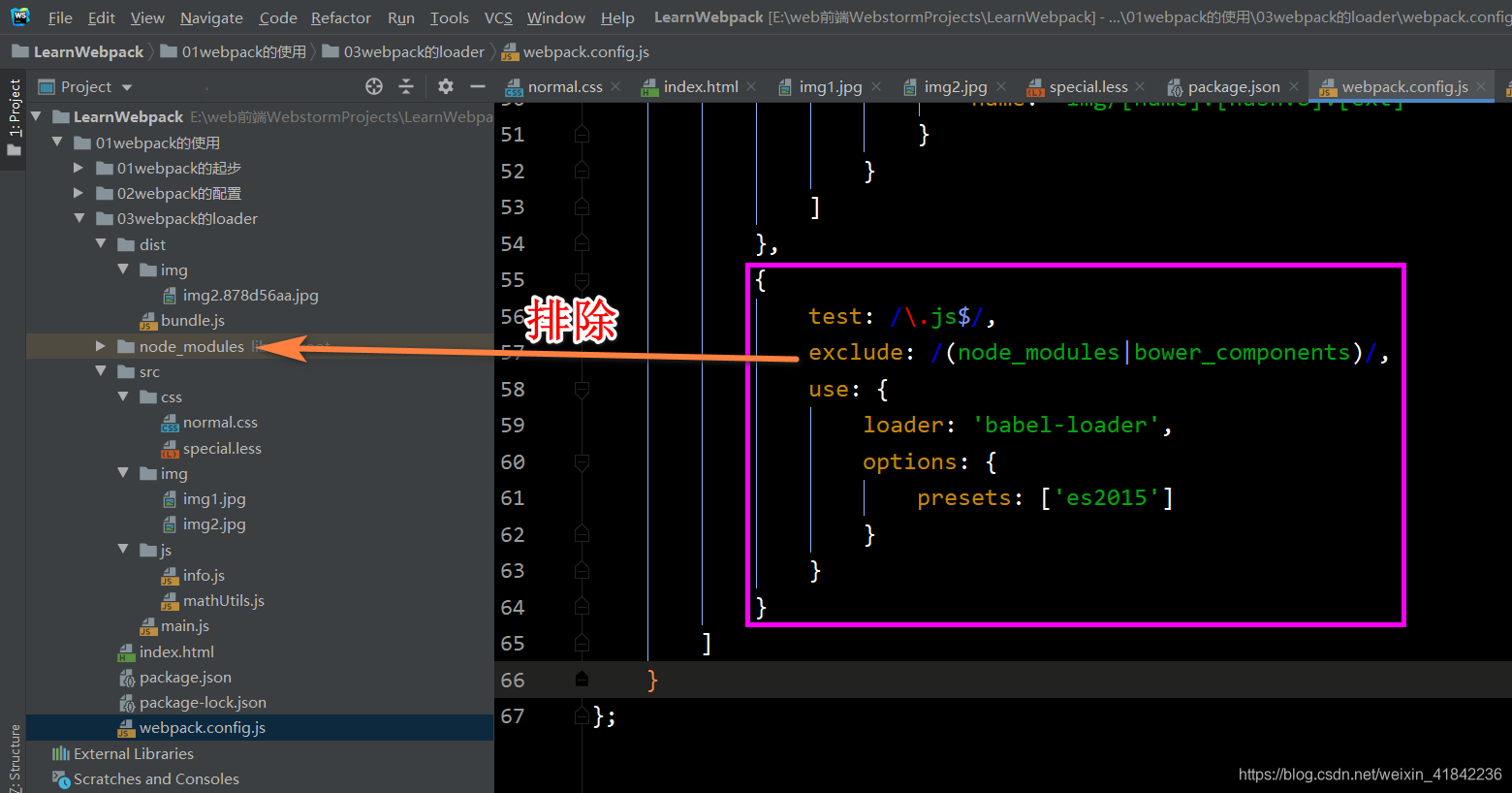Viewport: 1512px width, 793px height.
Task: Toggle the code fold marker on line 60
Action: pos(582,462)
